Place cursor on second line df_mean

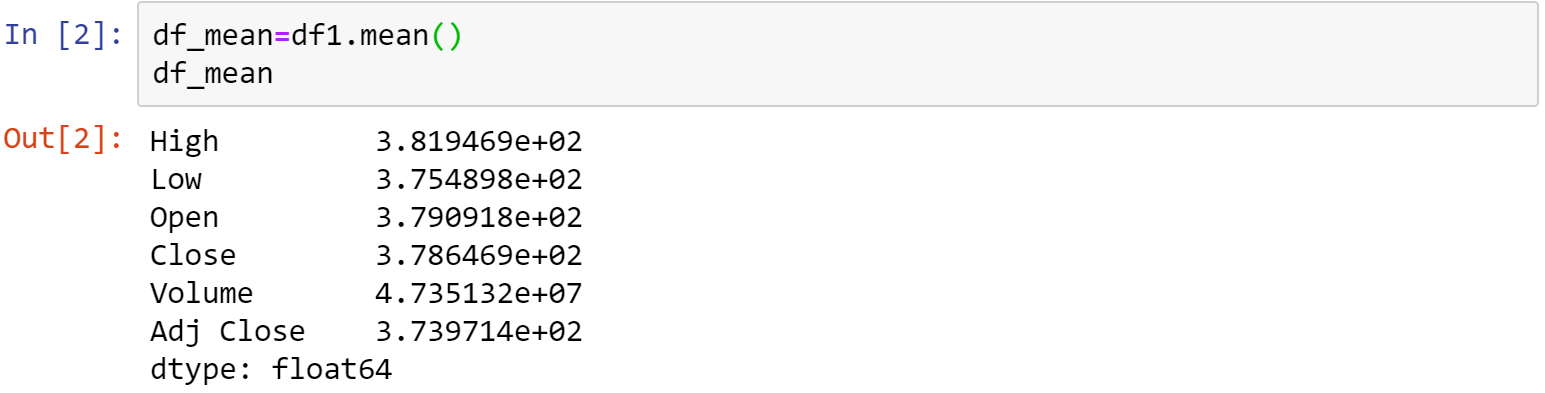212,74
